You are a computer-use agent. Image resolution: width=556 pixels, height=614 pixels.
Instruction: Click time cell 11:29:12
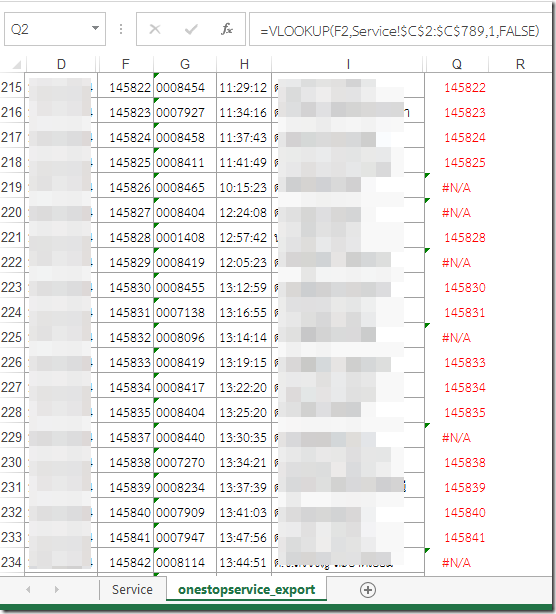point(244,87)
